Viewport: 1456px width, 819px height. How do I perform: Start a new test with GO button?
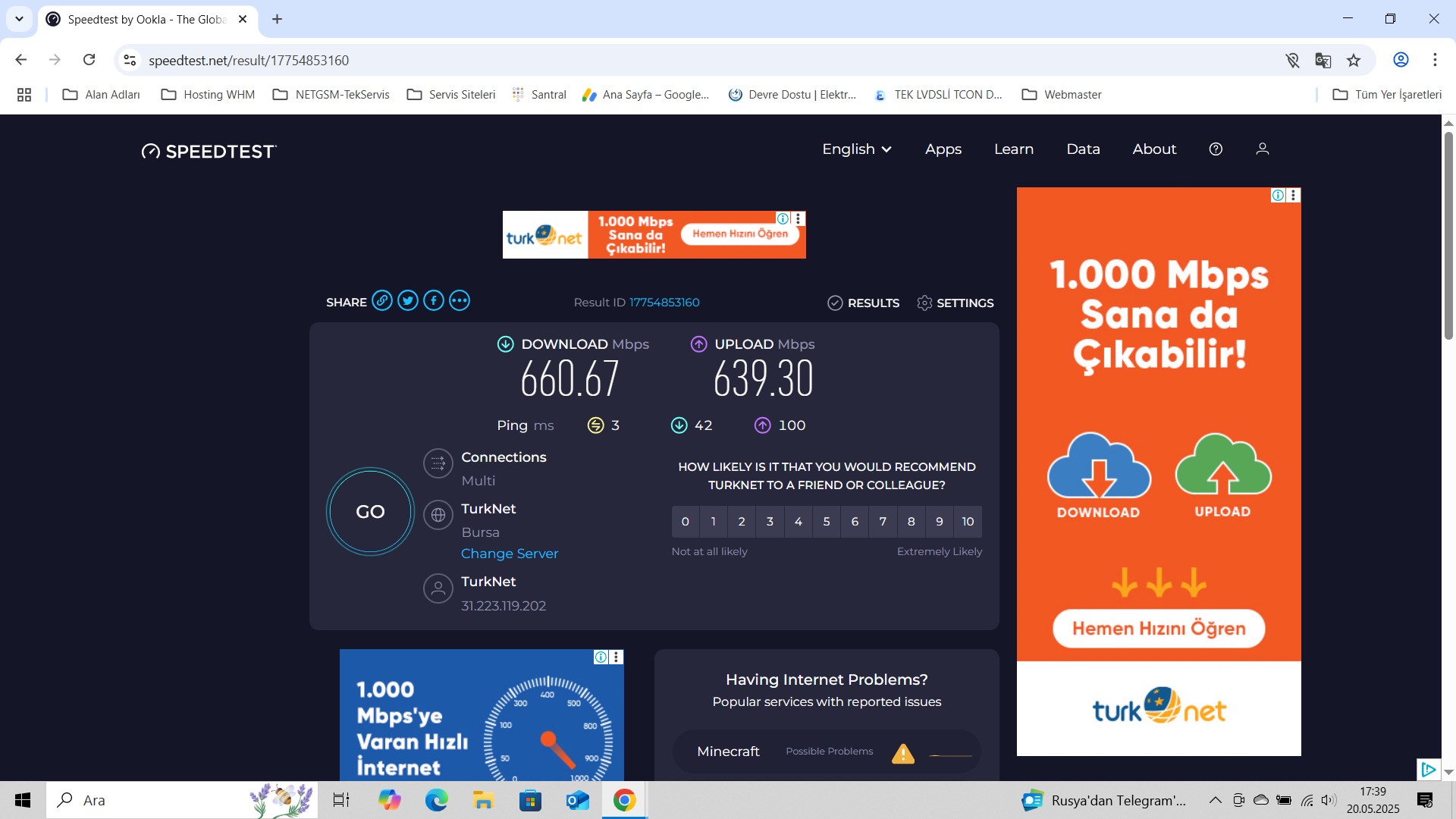(370, 512)
